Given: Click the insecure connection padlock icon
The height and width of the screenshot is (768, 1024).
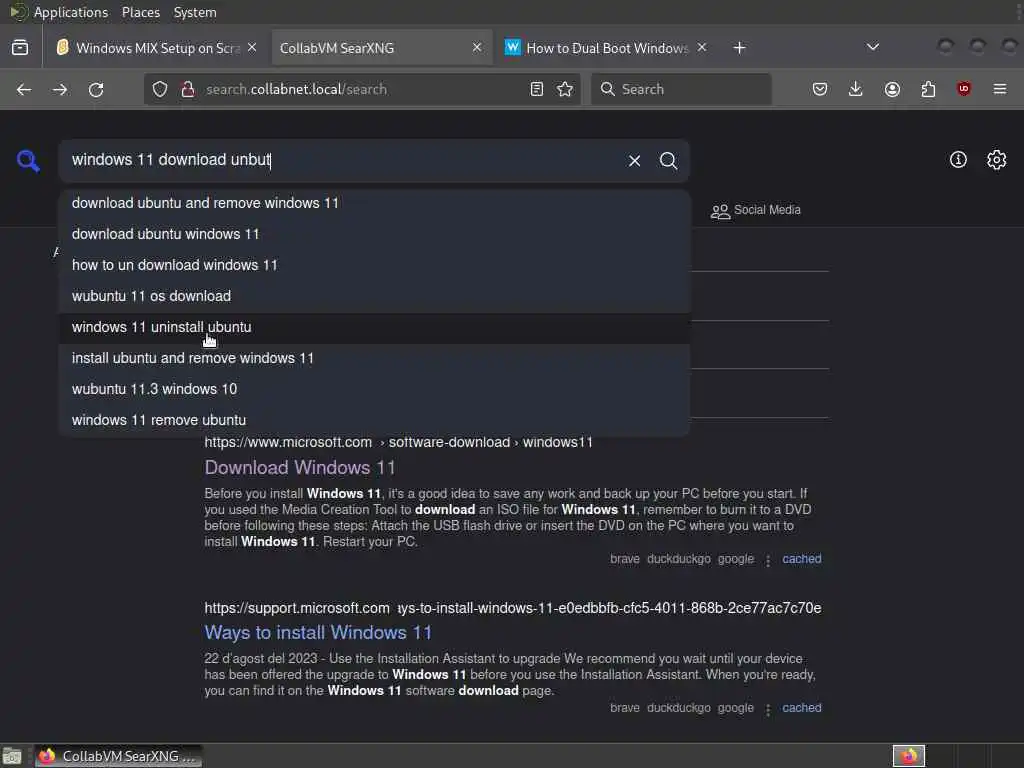Looking at the screenshot, I should (x=188, y=89).
